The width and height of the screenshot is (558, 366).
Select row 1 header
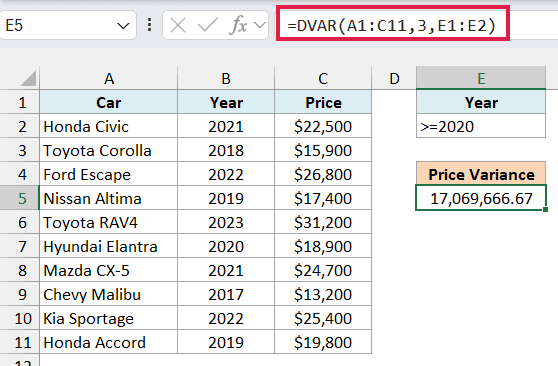[x=20, y=102]
